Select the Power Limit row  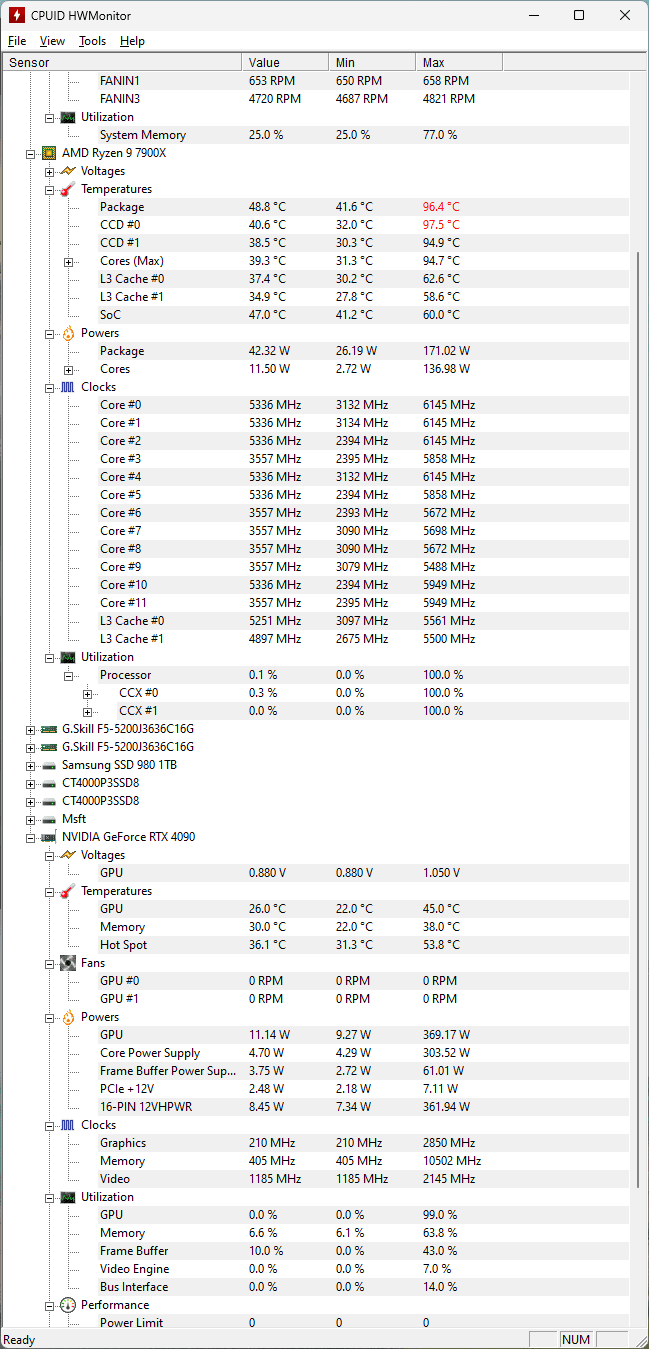pyautogui.click(x=315, y=1323)
